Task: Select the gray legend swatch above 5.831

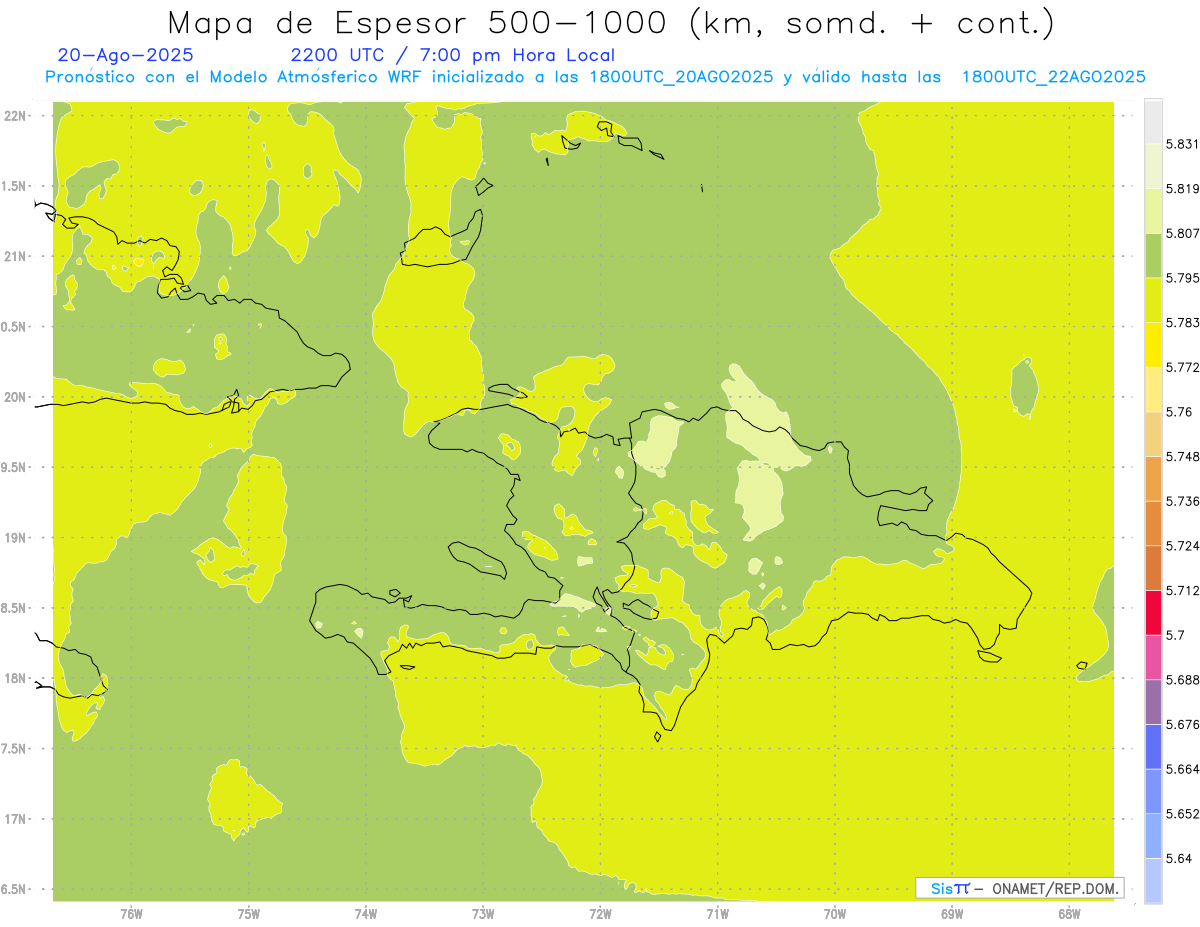Action: [1153, 122]
